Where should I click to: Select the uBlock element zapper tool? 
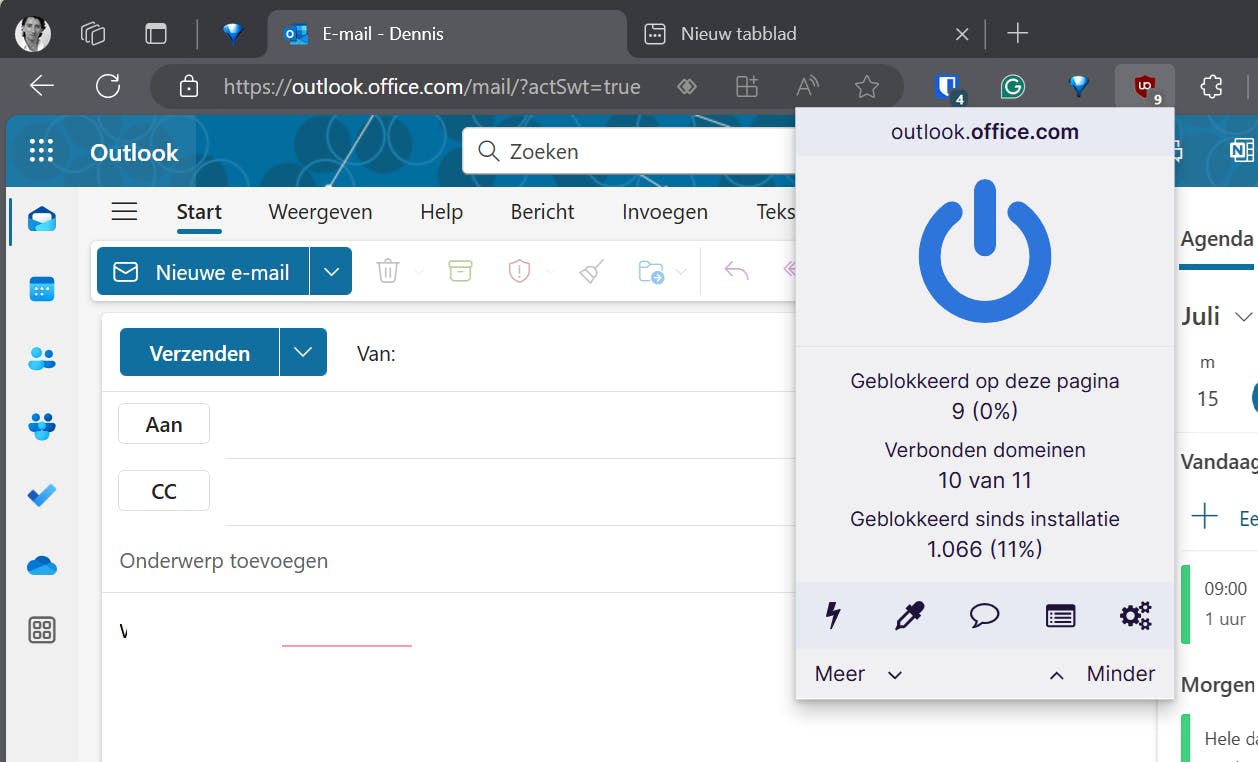(833, 616)
